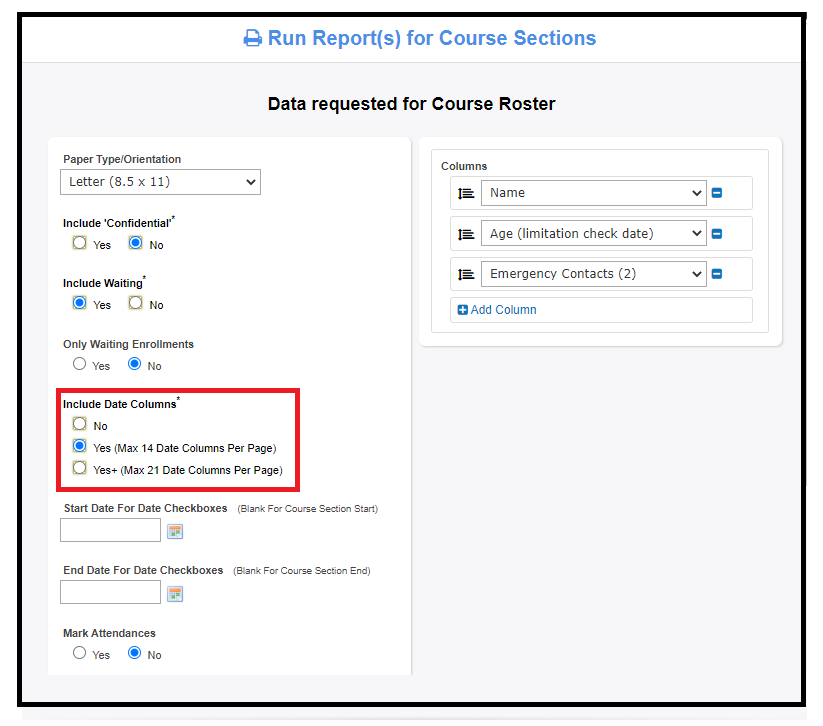Remove the Name column with minus icon

coord(716,193)
